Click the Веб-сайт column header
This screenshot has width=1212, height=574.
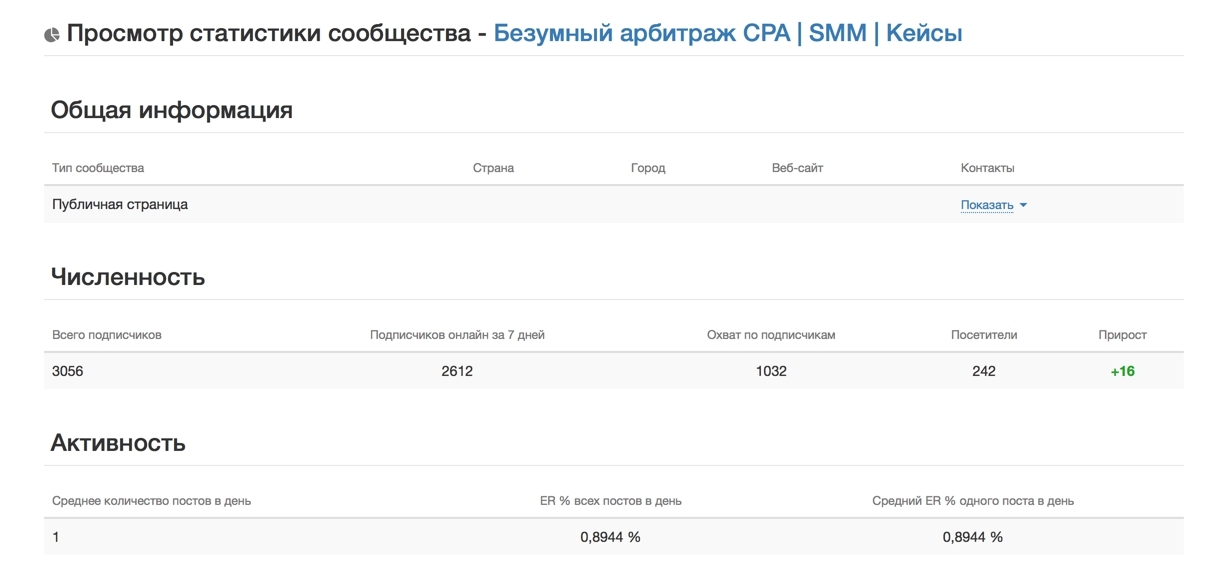tap(797, 168)
